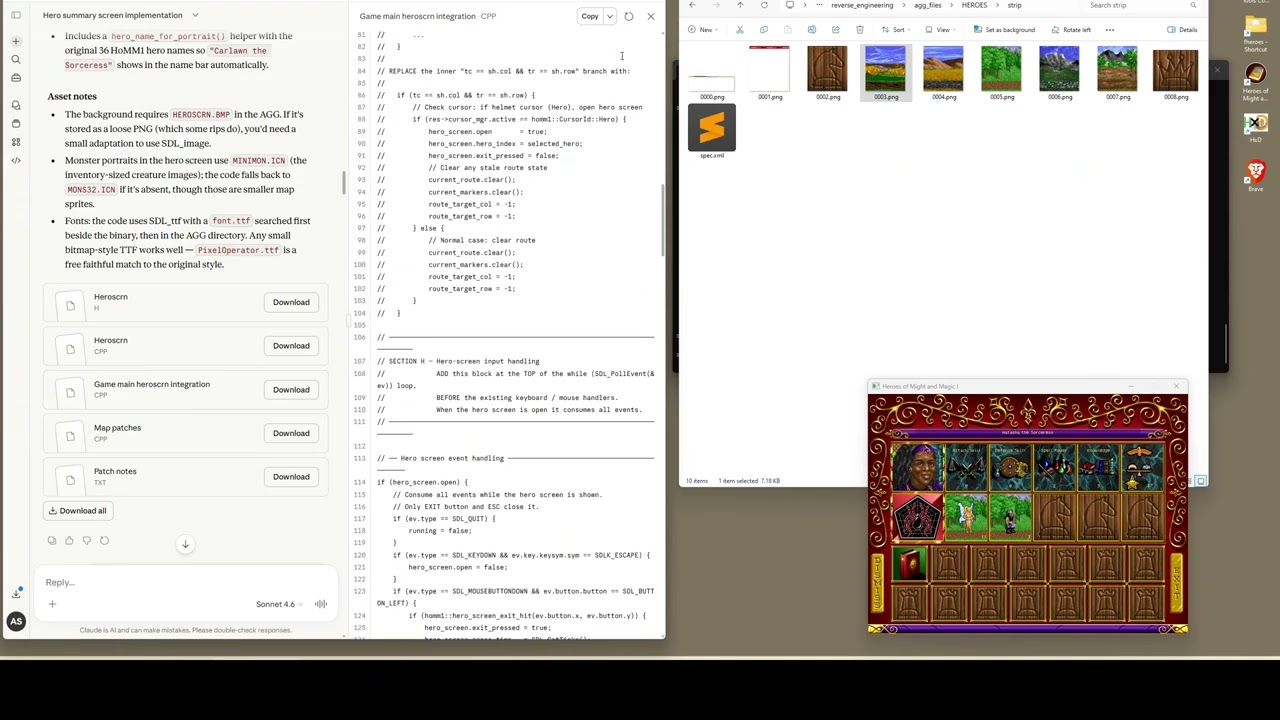
Task: Open the code icon in Claude sidebar
Action: pos(16,160)
